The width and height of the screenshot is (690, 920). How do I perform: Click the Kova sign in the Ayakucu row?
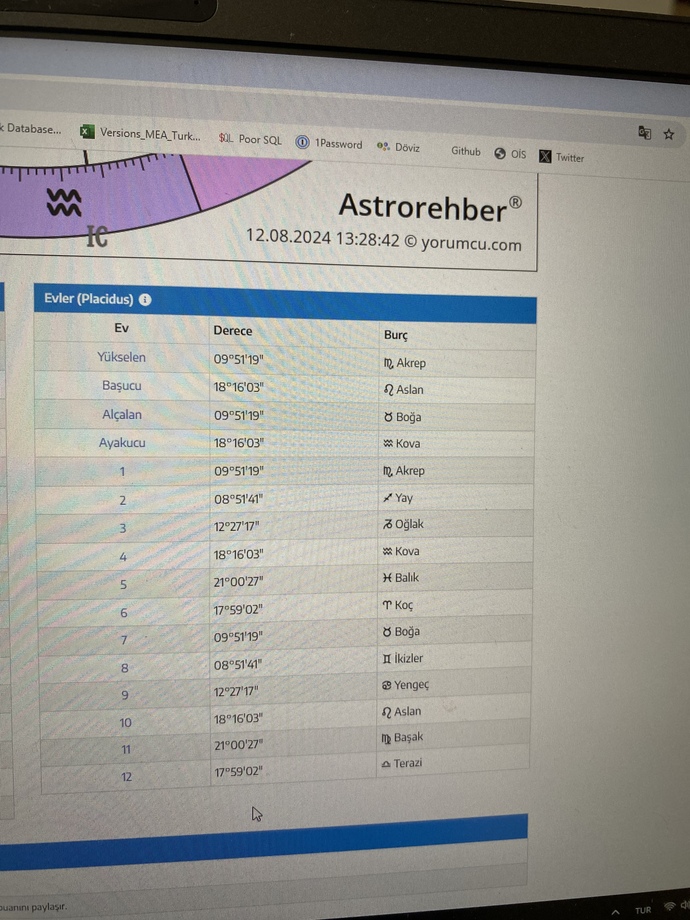pyautogui.click(x=402, y=444)
